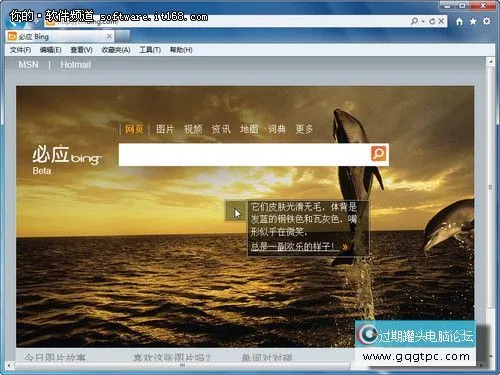Open the Tools gear icon
The width and height of the screenshot is (500, 375).
[x=487, y=21]
